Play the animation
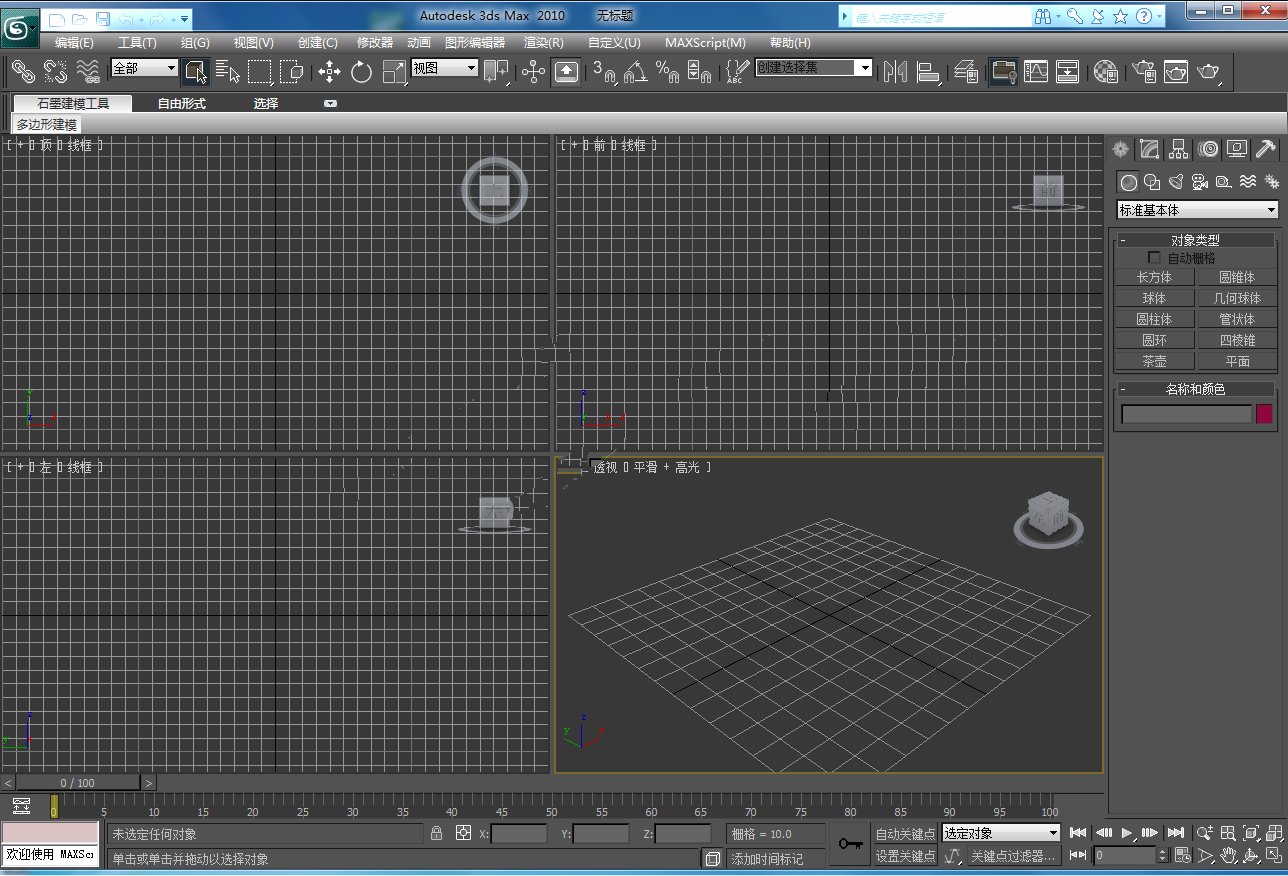Screen dimensions: 1288x876 pyautogui.click(x=1127, y=832)
